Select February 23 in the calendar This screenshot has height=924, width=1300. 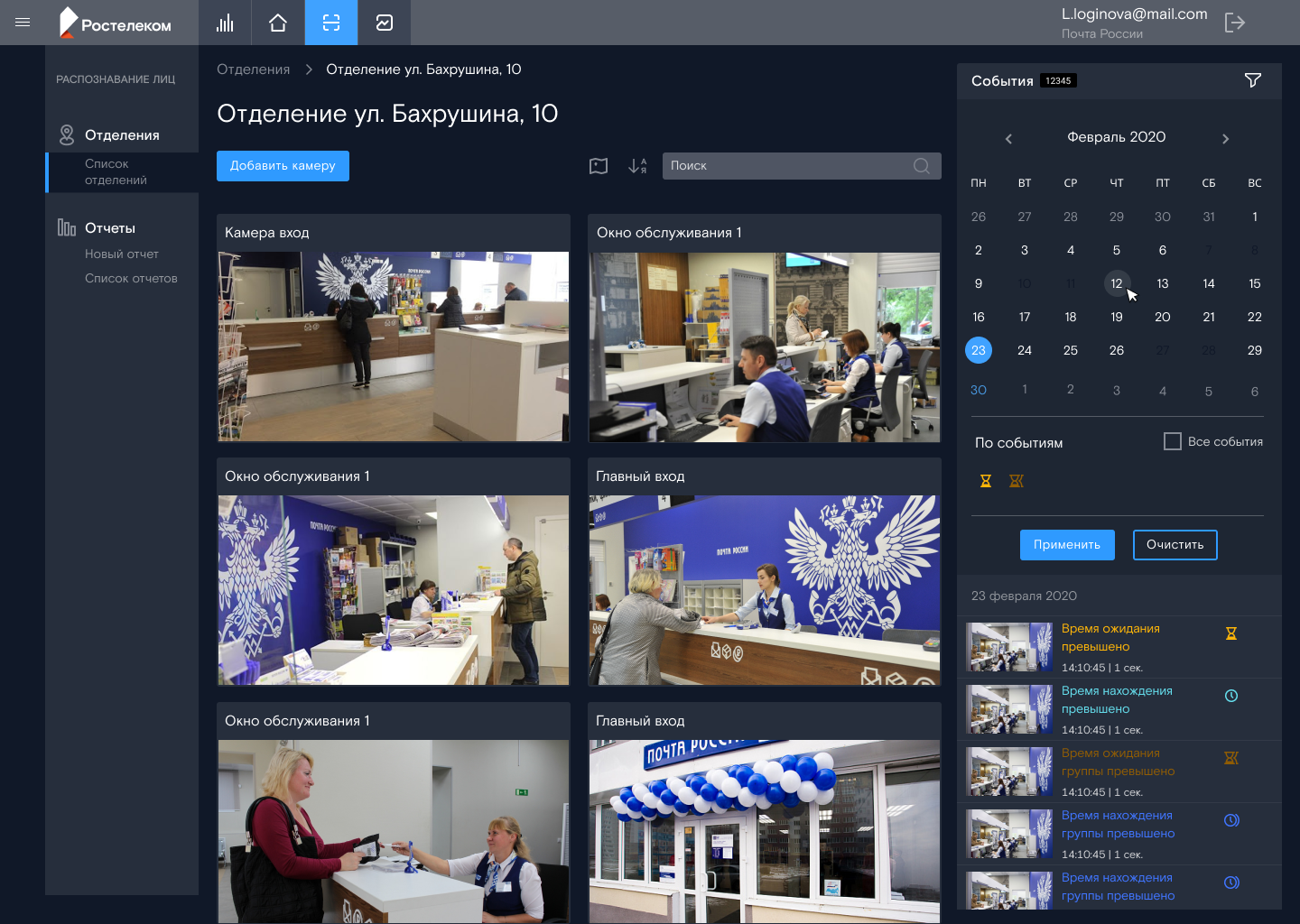(x=979, y=350)
